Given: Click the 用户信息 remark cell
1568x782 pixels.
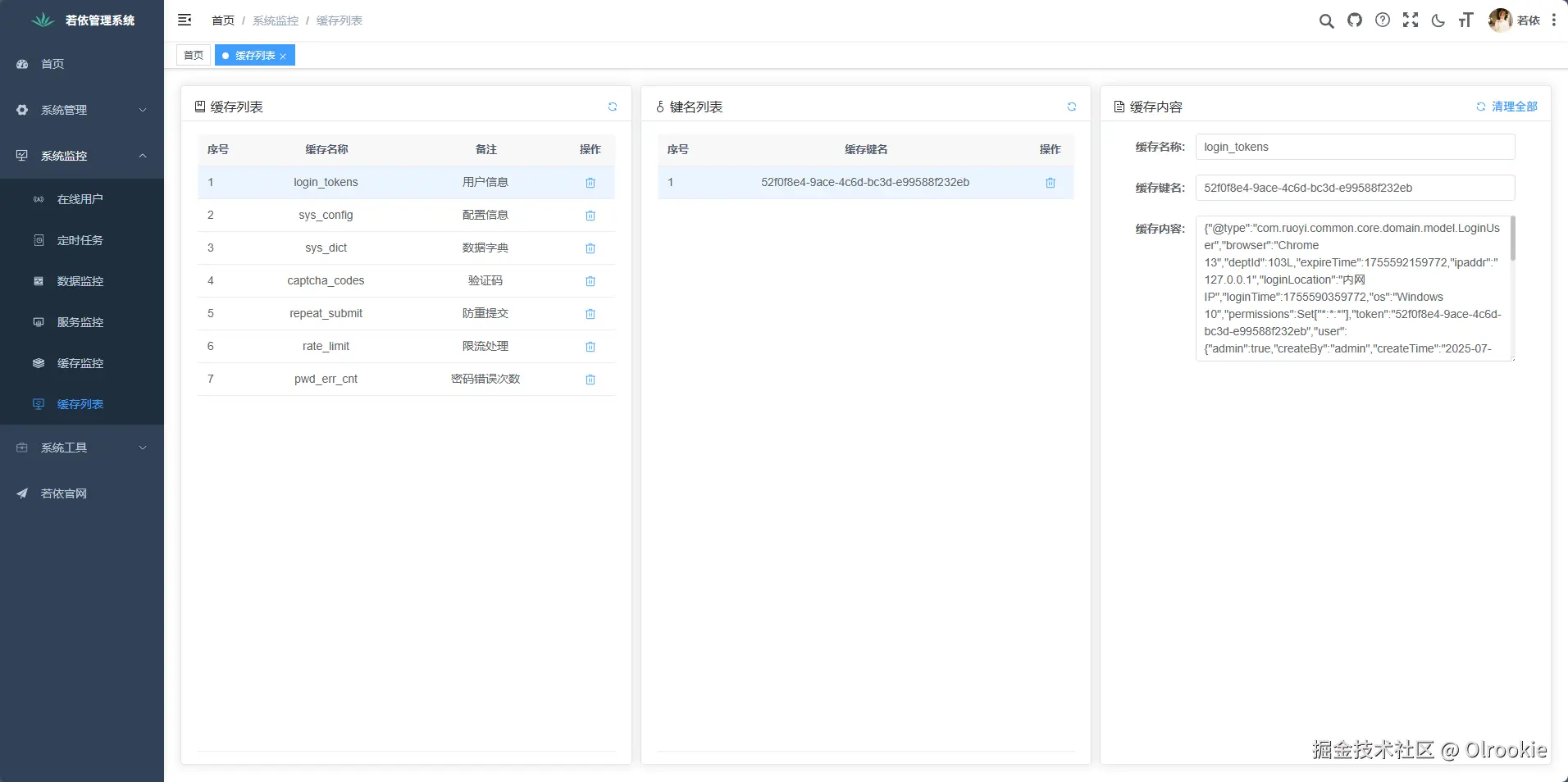Looking at the screenshot, I should pyautogui.click(x=485, y=182).
